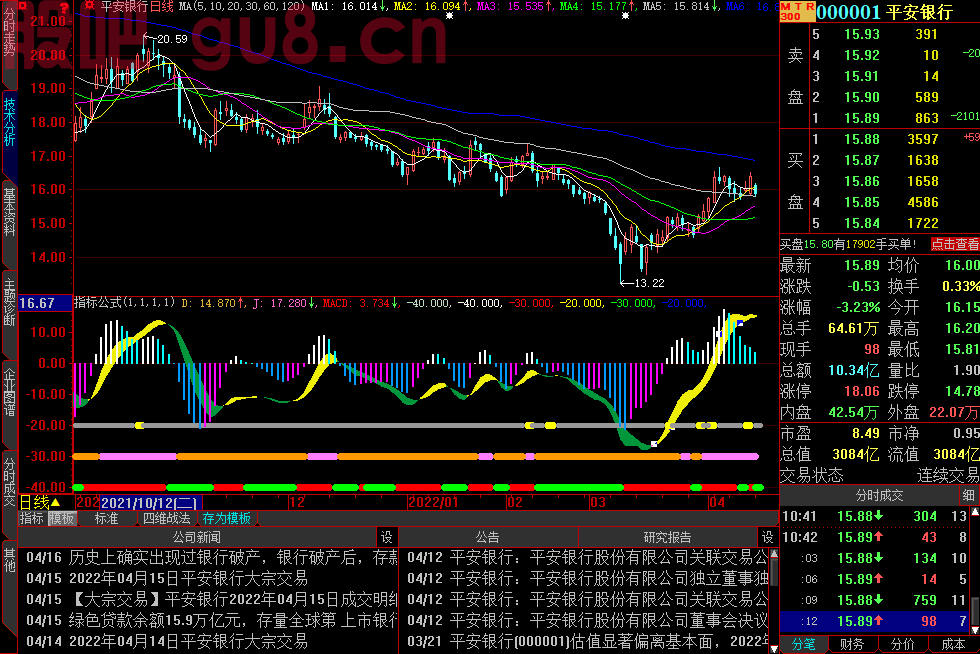Switch to the 研究报告 tab
The image size is (980, 654).
point(667,537)
